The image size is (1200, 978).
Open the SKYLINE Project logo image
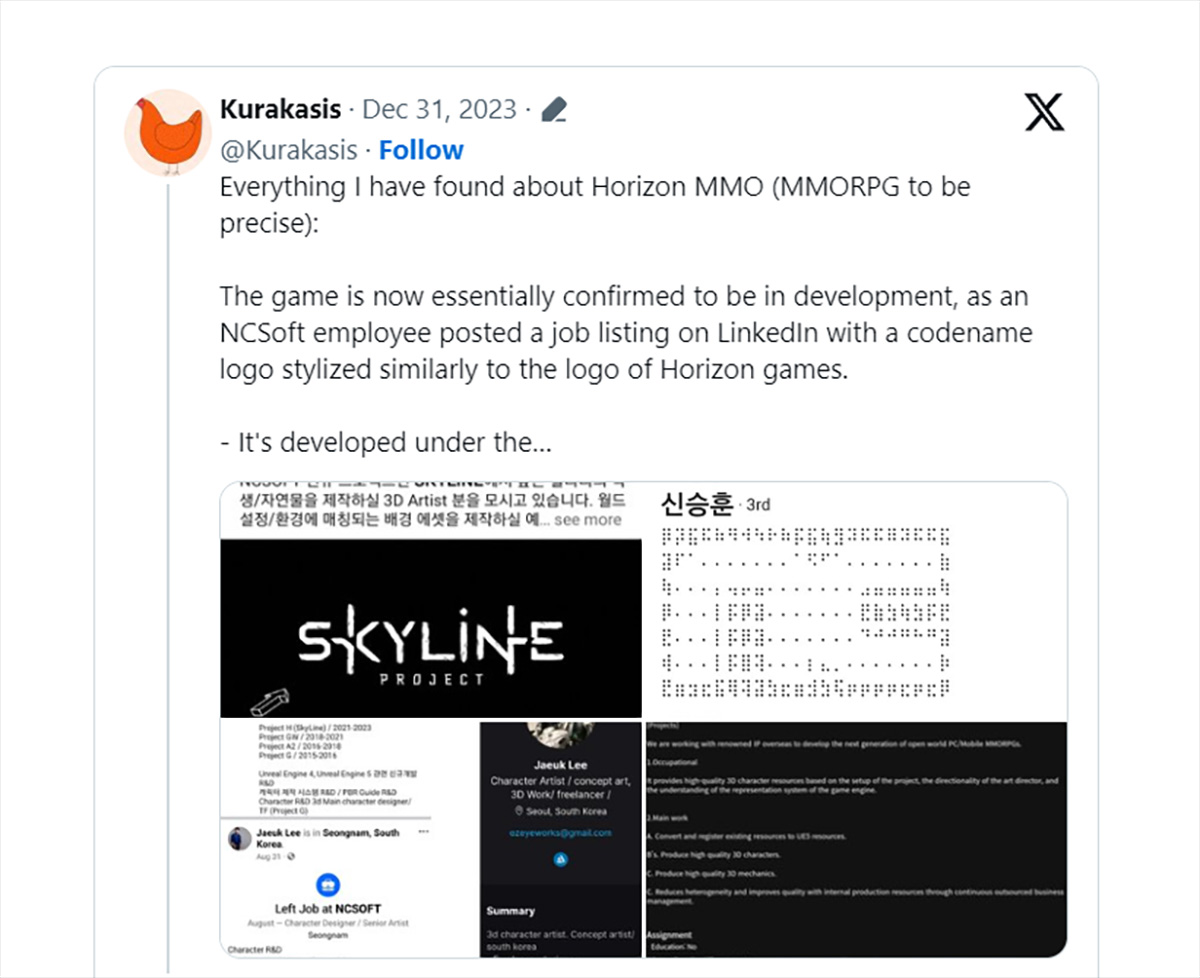coord(431,600)
